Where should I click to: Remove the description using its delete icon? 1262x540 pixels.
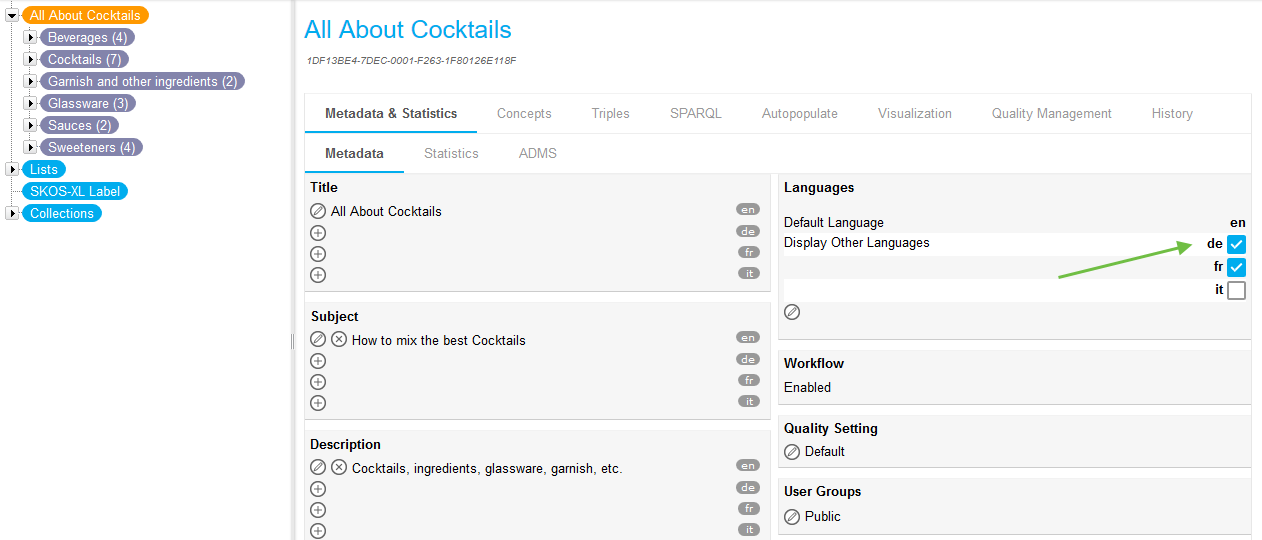click(339, 468)
